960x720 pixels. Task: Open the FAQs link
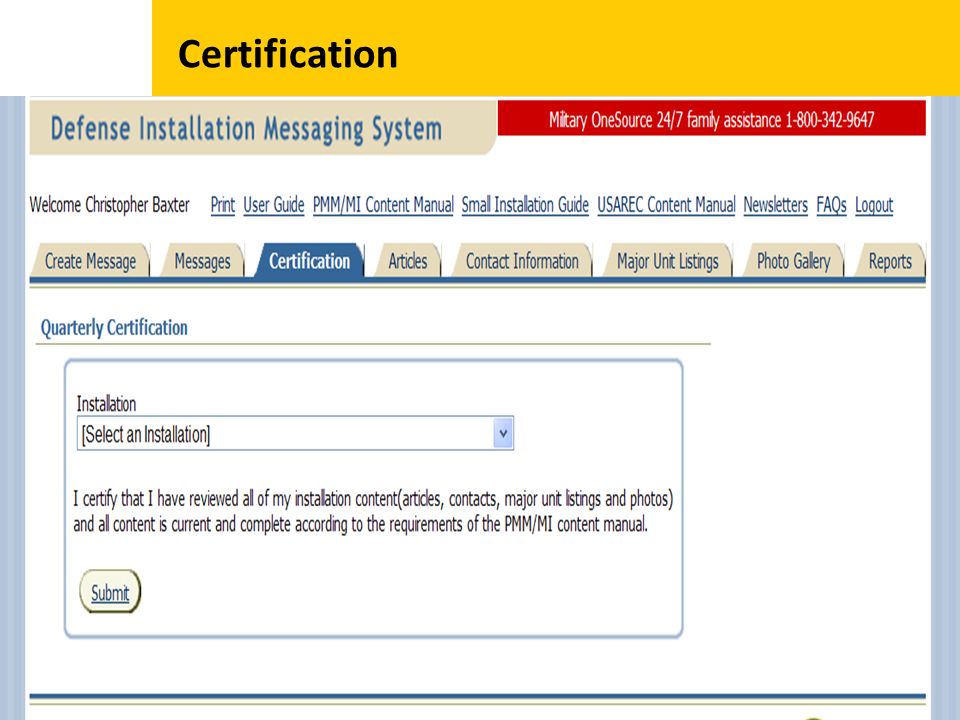coord(831,204)
